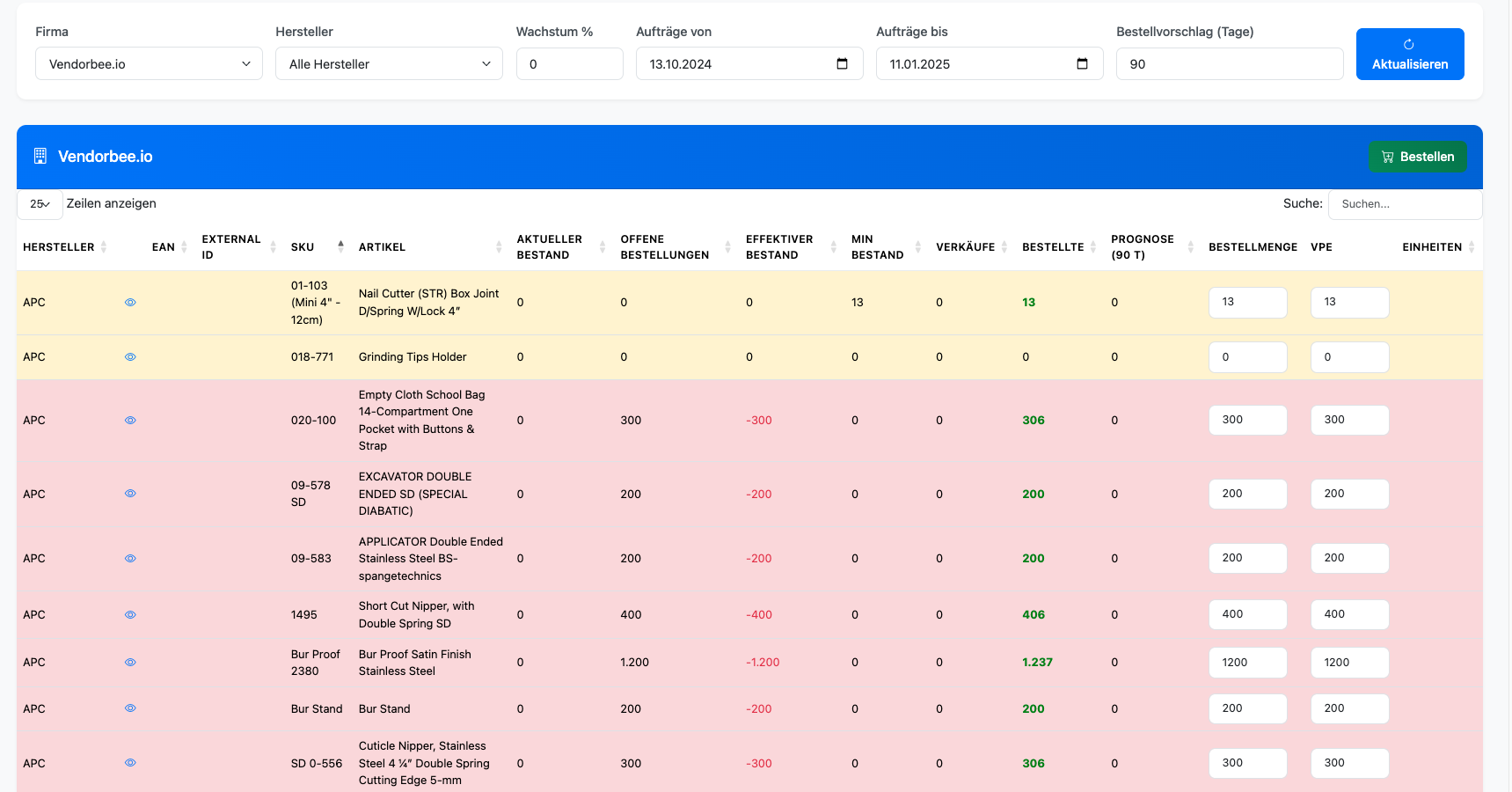Viewport: 1512px width, 792px height.
Task: Sort by Offene Bestellungen column
Action: (727, 247)
